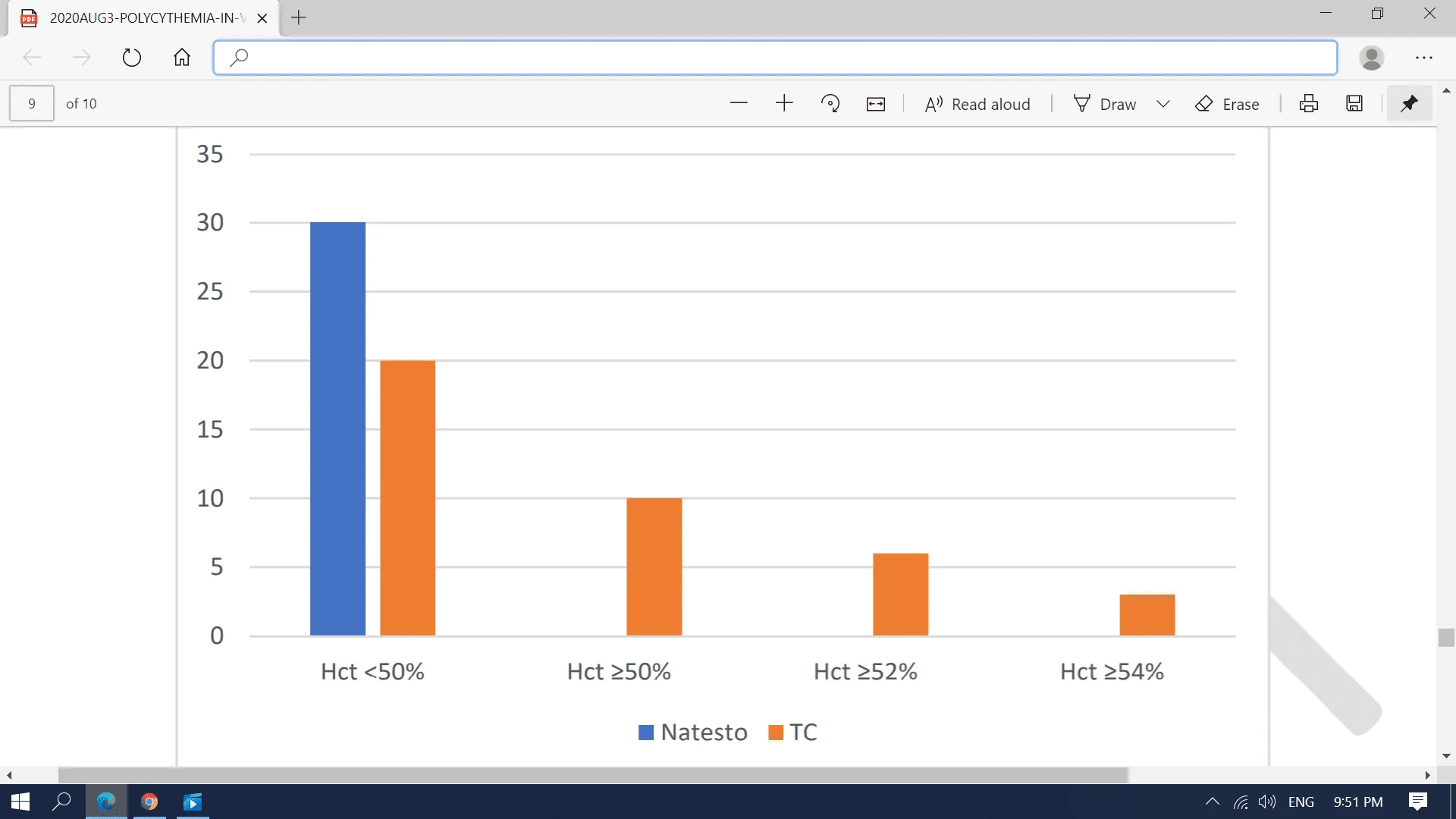Click the horizontal scrollbar thumb
1456x819 pixels.
(593, 775)
